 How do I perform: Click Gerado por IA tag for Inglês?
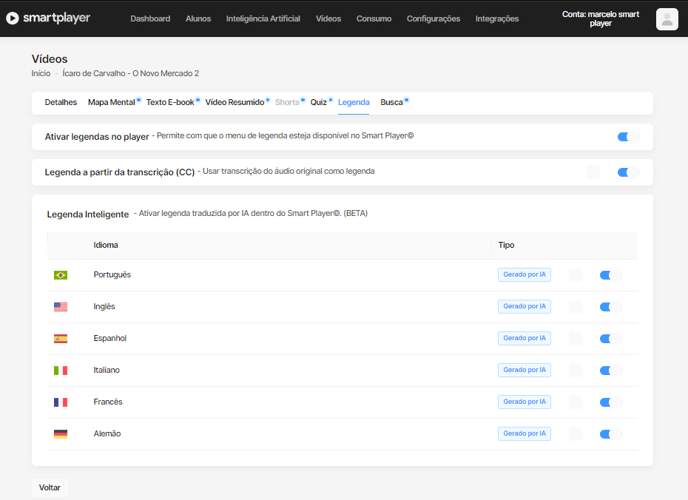524,306
